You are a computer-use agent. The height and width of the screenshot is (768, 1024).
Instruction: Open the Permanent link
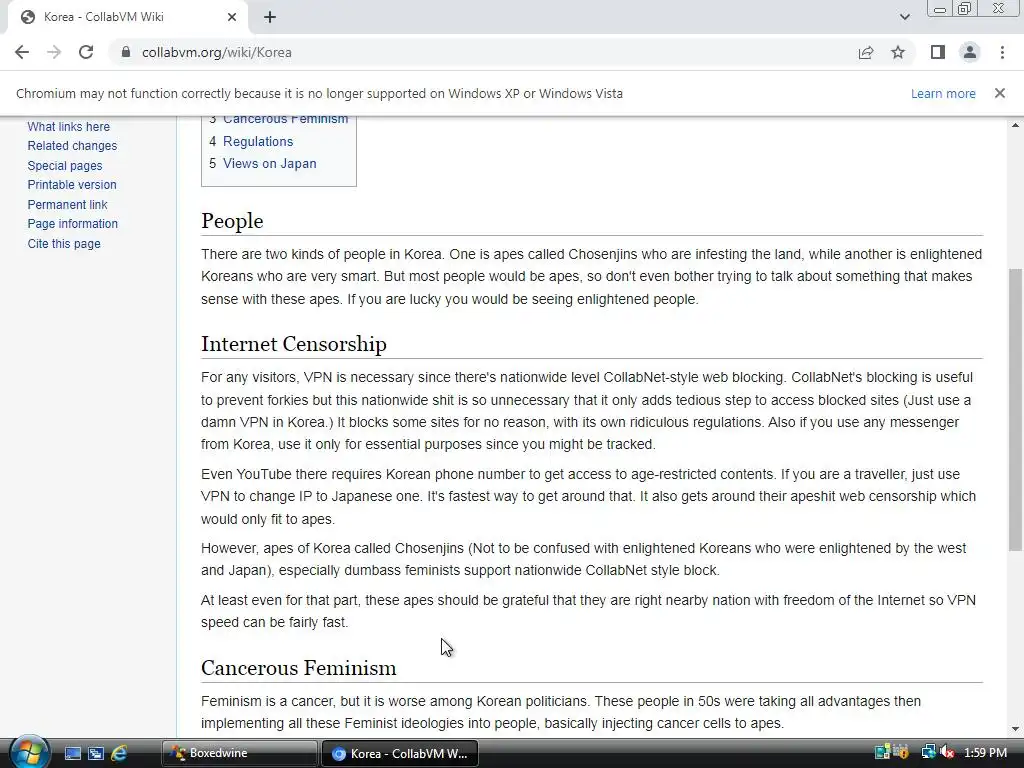tap(67, 204)
